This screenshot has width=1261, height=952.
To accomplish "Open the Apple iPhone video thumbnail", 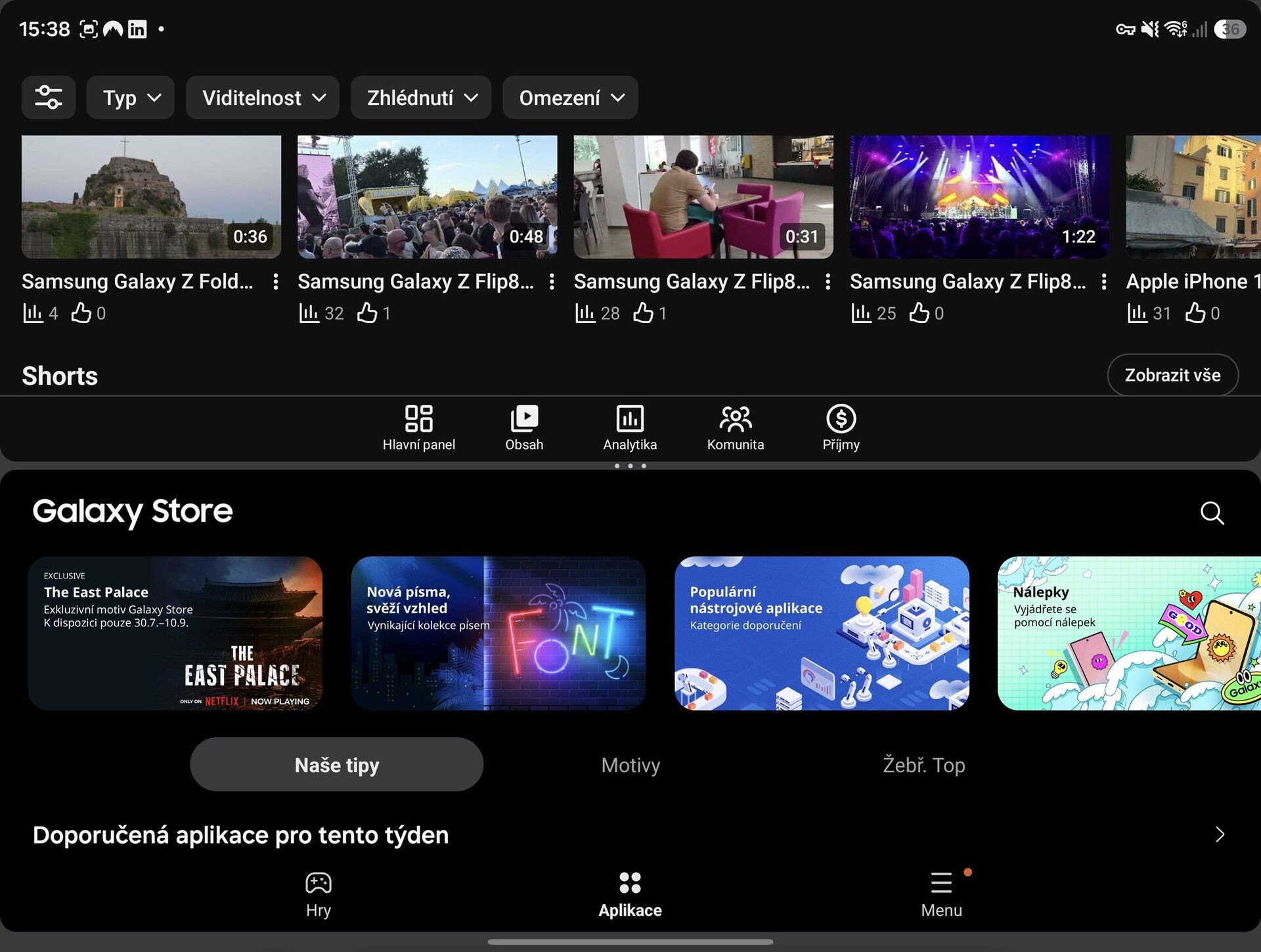I will 1193,197.
